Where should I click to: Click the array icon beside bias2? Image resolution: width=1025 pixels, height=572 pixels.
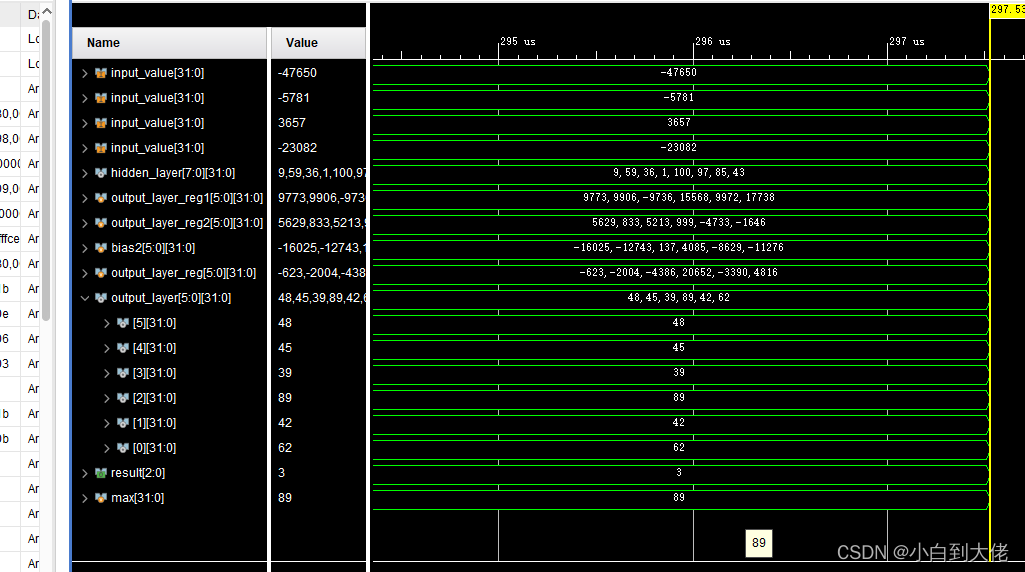click(101, 248)
